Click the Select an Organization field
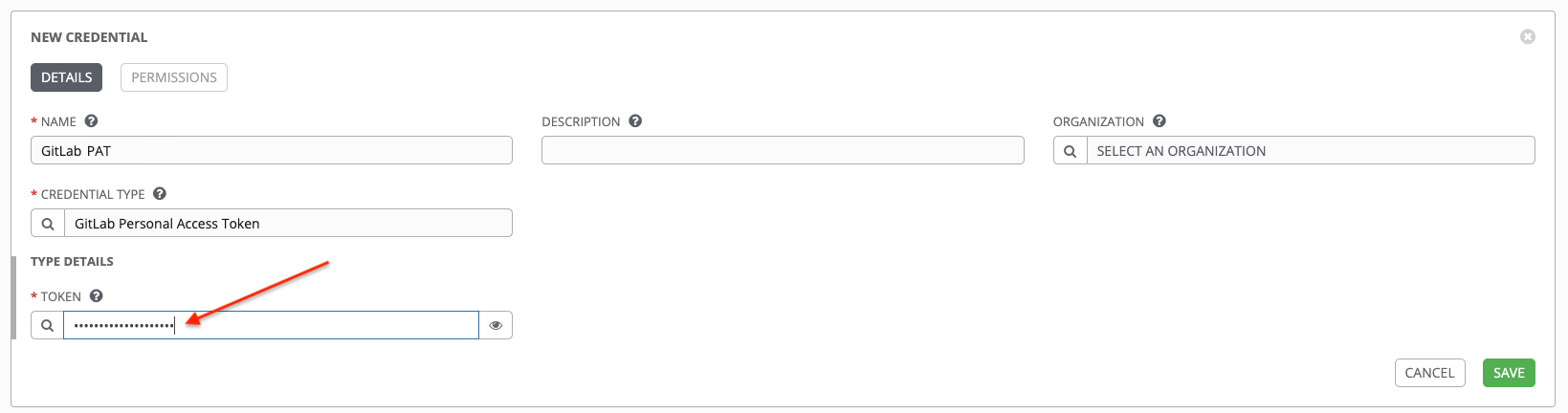This screenshot has width=1568, height=413. point(1311,151)
